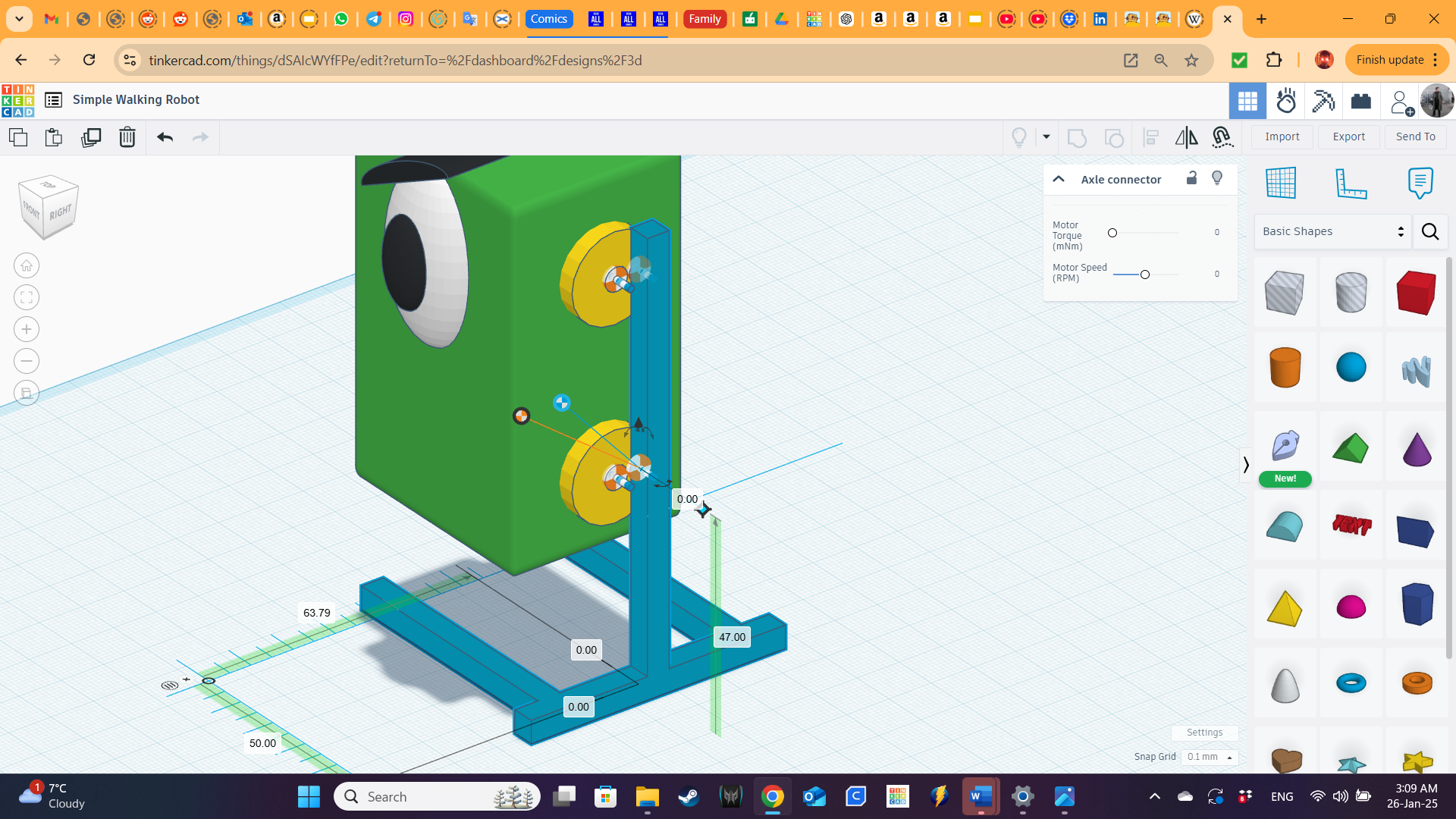Expand the Axle connector panel chevron
The height and width of the screenshot is (819, 1456).
[x=1059, y=178]
